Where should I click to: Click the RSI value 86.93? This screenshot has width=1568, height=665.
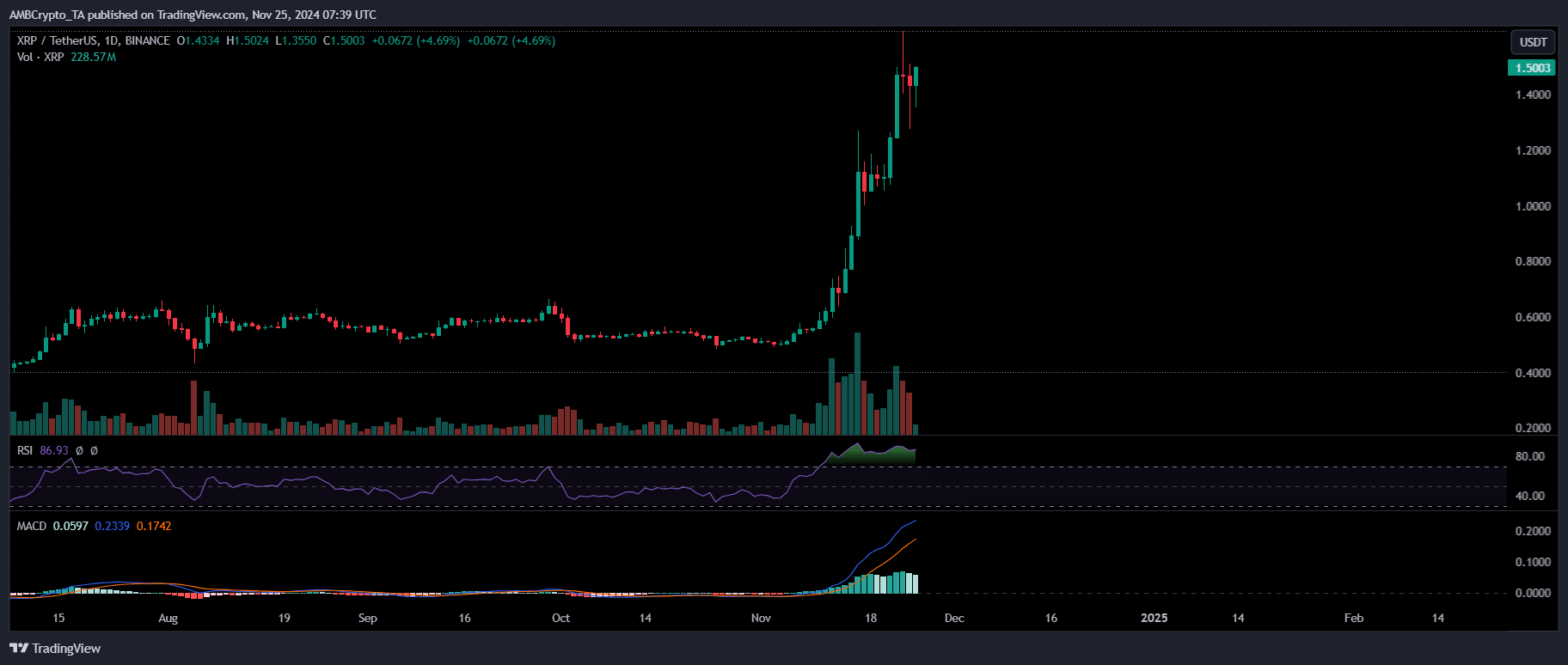coord(54,450)
